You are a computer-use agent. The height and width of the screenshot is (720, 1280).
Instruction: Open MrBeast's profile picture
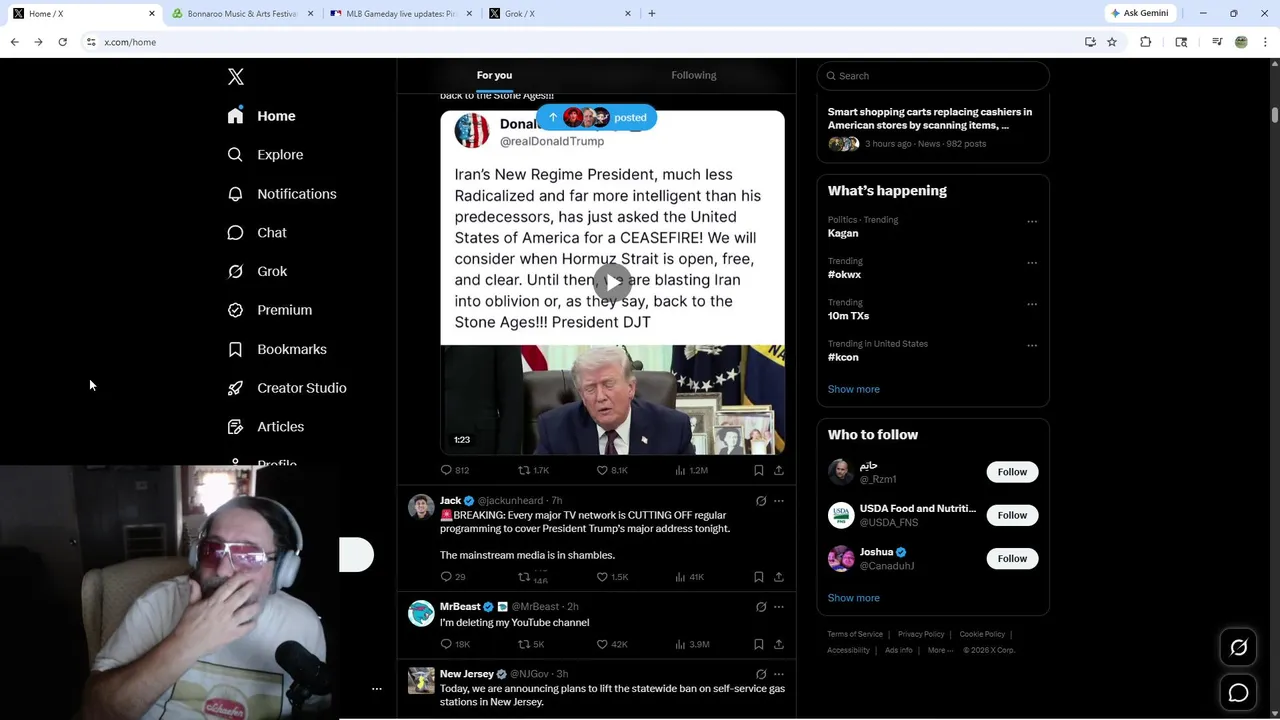click(x=422, y=613)
